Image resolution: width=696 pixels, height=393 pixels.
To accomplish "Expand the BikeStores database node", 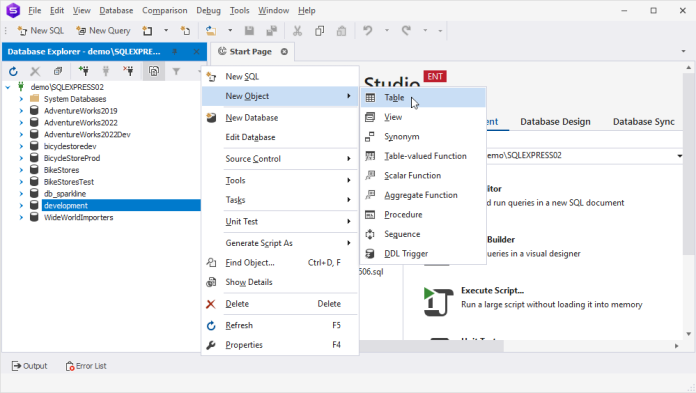I will pyautogui.click(x=21, y=170).
